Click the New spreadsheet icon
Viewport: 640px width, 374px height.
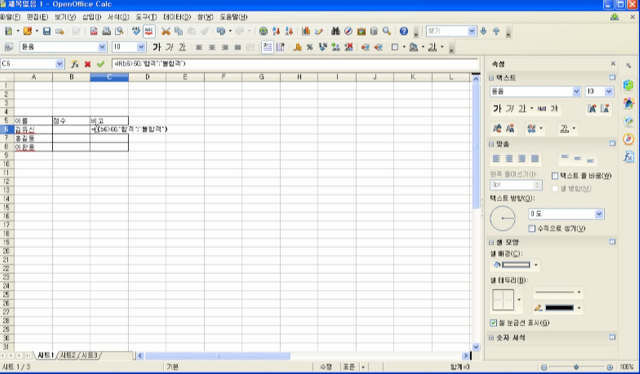click(8, 31)
